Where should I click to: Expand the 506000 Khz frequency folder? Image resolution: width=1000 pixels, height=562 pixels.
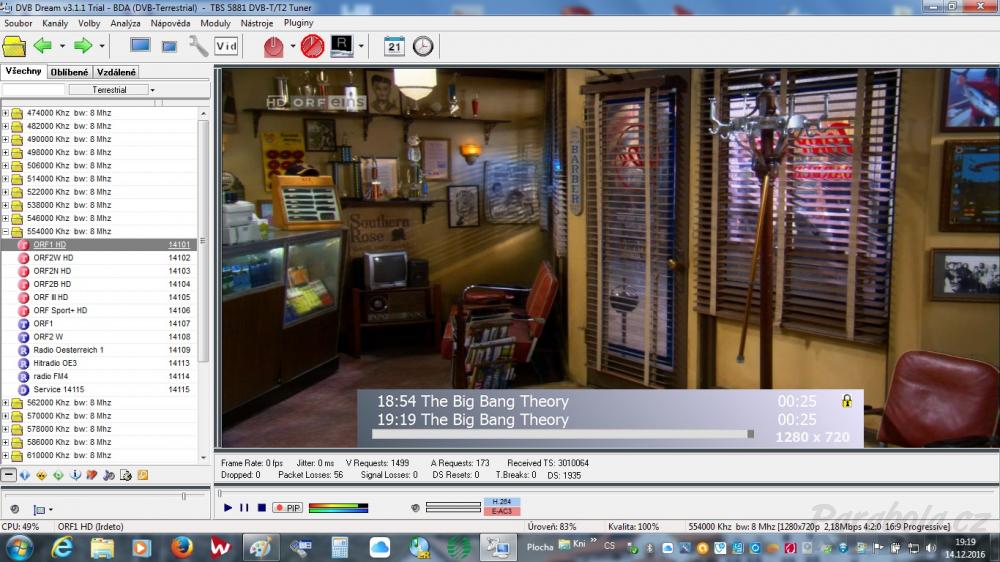coord(6,166)
